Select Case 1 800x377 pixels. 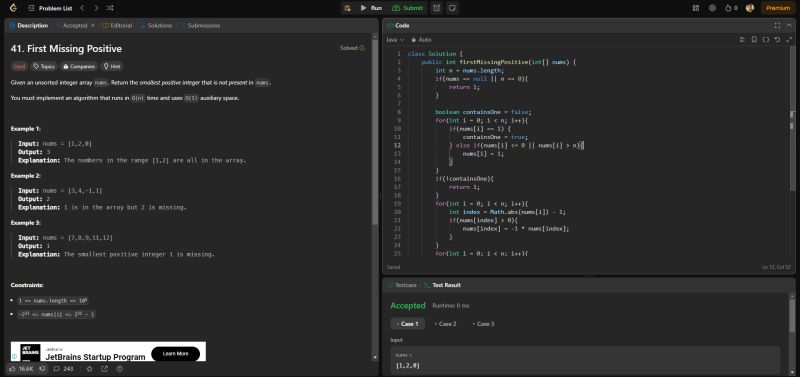click(408, 324)
